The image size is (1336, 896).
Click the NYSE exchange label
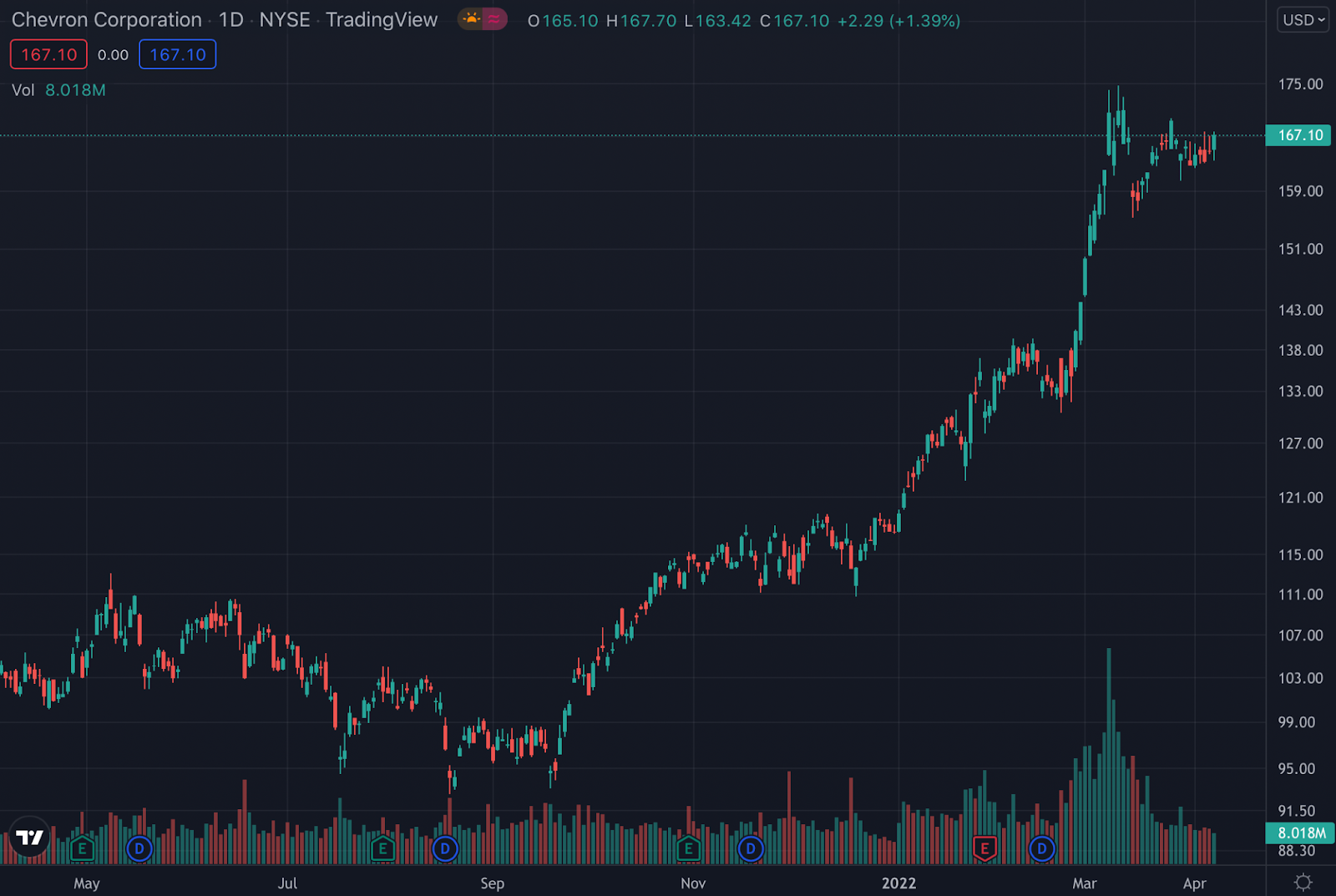click(285, 19)
